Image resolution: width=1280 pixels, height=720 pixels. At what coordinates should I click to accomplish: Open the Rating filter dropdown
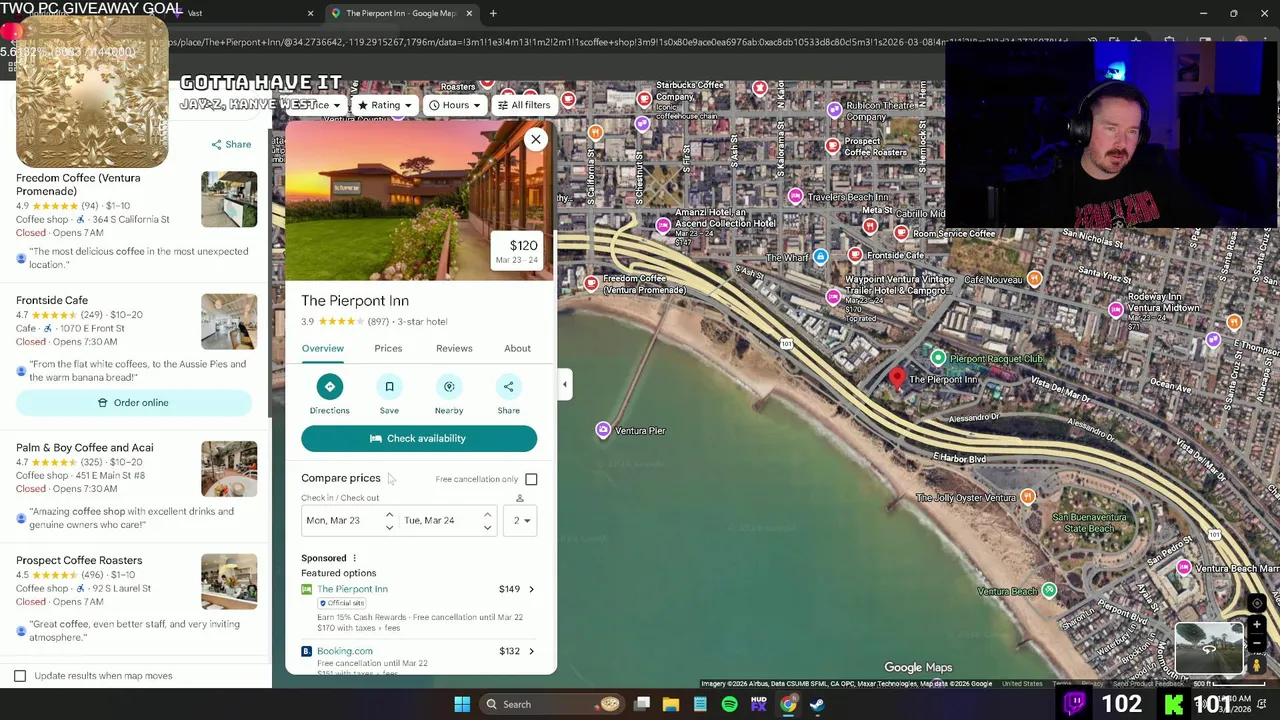tap(385, 105)
